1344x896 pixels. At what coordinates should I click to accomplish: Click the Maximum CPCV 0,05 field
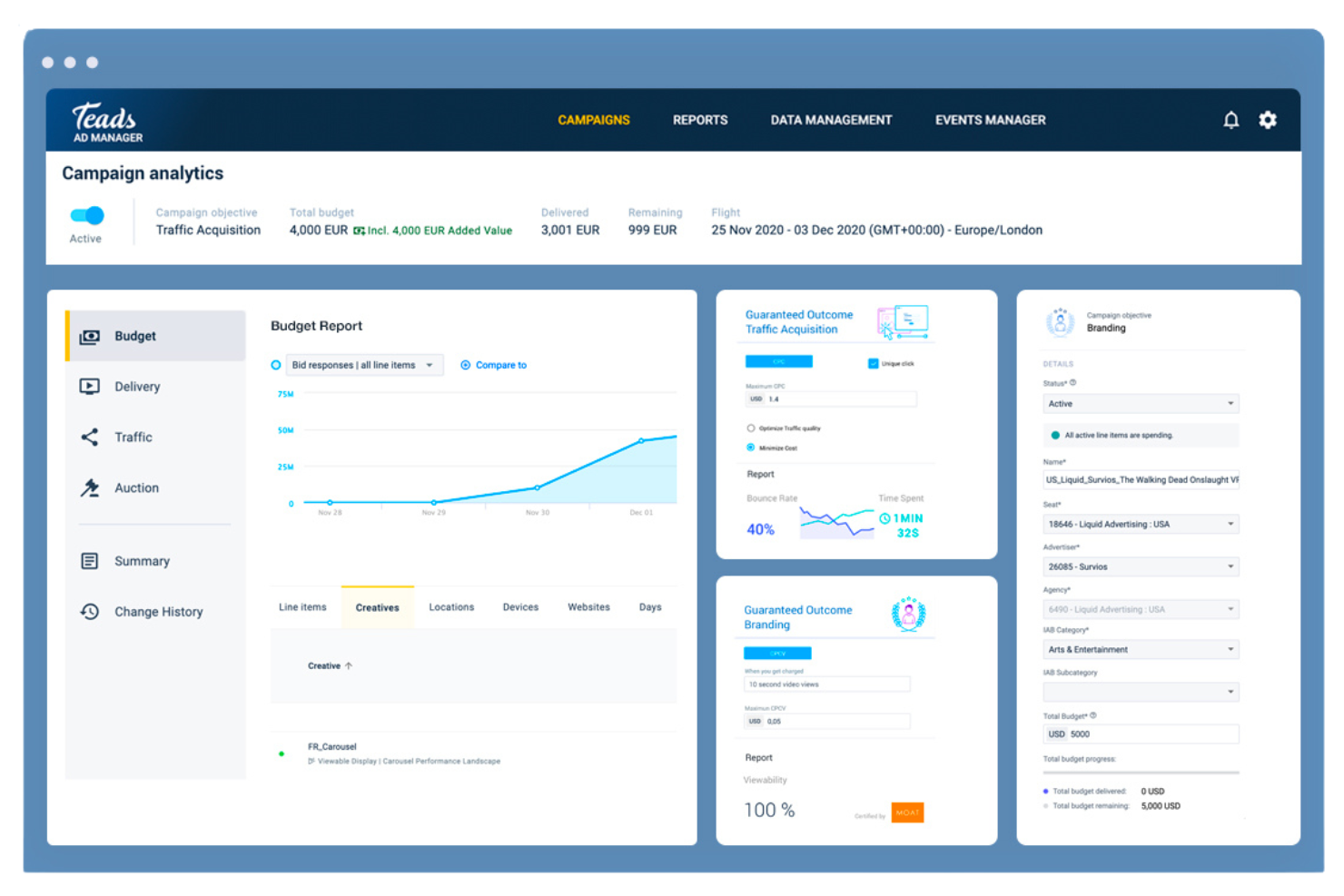(827, 722)
